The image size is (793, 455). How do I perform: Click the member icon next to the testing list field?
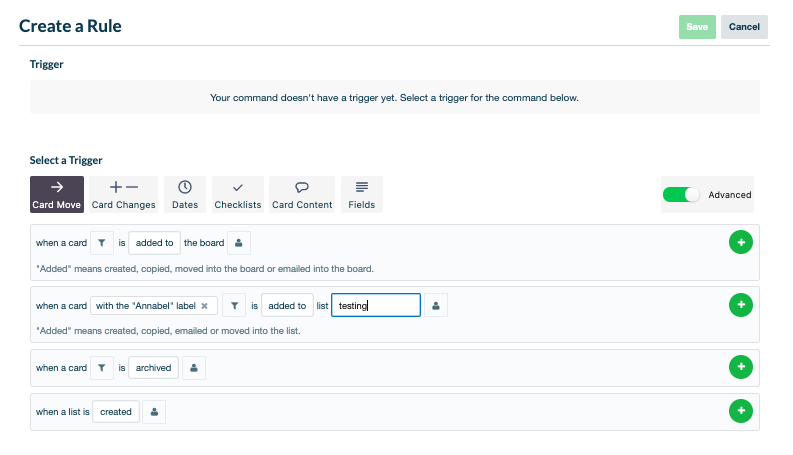click(x=435, y=305)
